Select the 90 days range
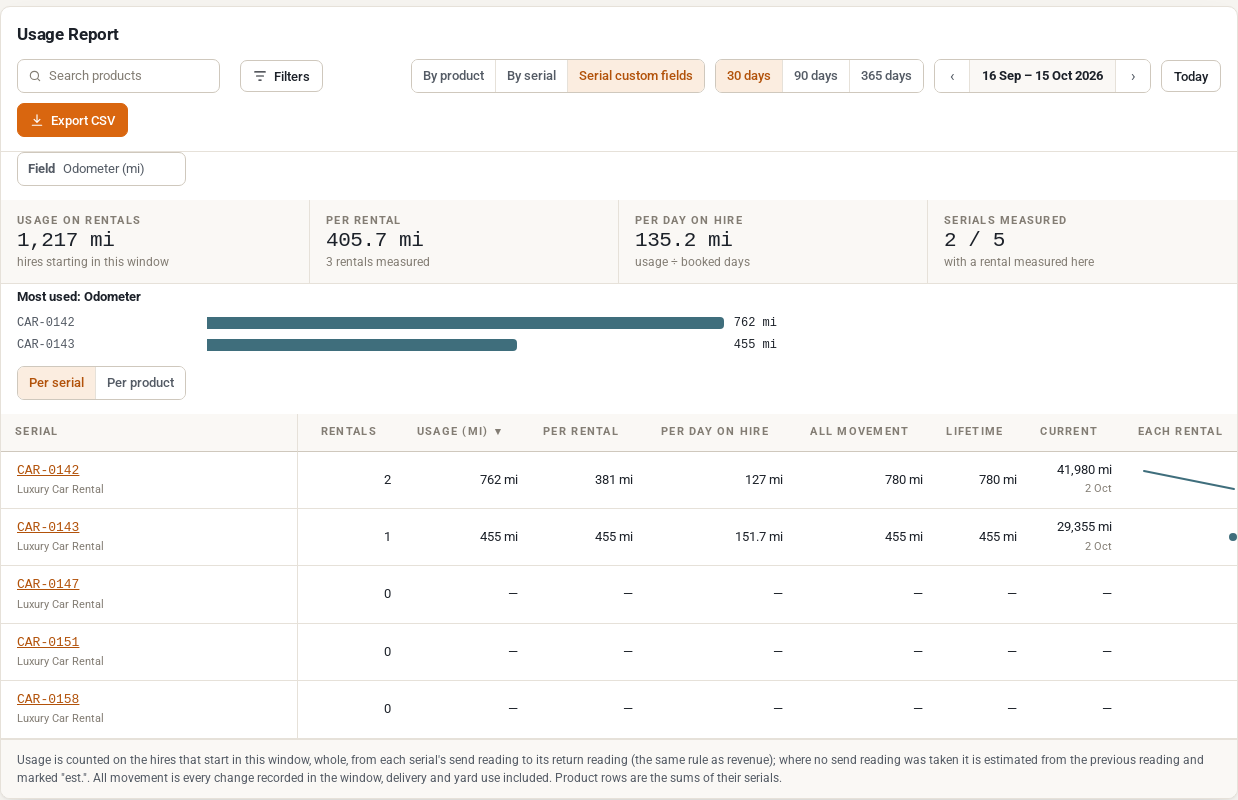The height and width of the screenshot is (800, 1238). 816,76
